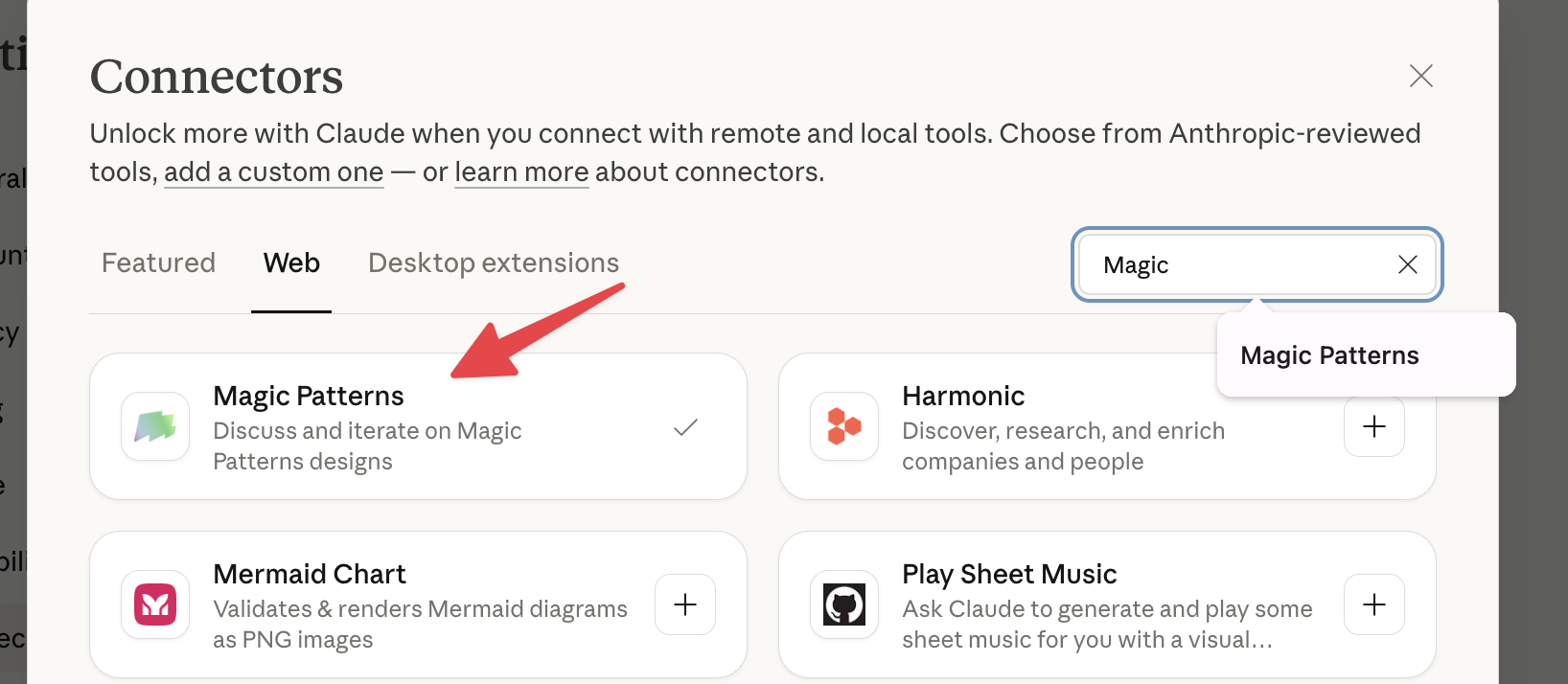Switch to the Featured tab
1568x684 pixels.
click(x=158, y=262)
